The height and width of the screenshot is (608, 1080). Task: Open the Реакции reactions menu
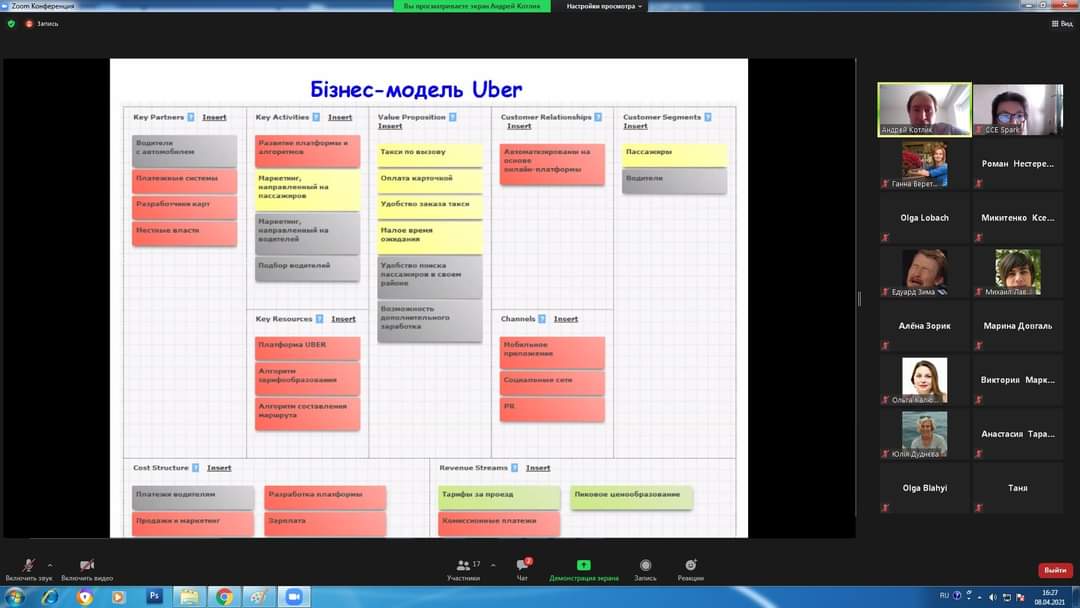point(690,570)
